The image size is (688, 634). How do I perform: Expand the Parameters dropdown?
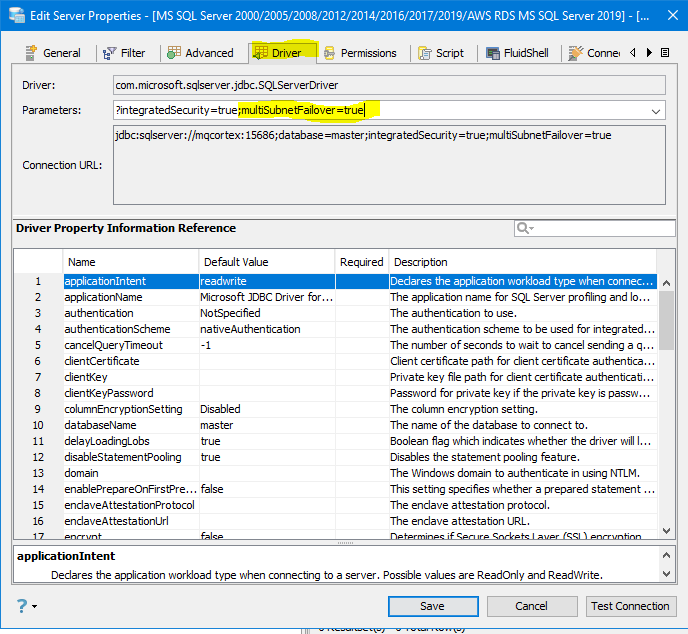(656, 110)
